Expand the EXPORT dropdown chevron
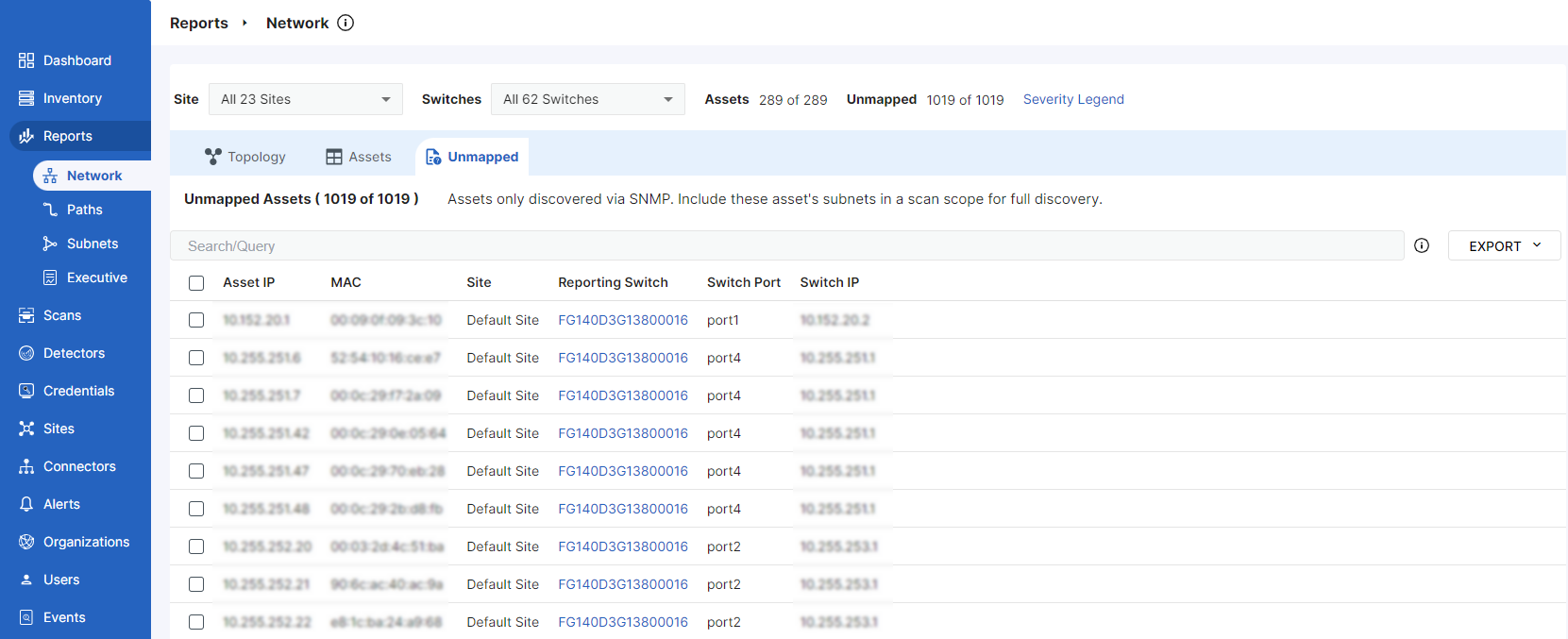1568x639 pixels. pyautogui.click(x=1537, y=245)
